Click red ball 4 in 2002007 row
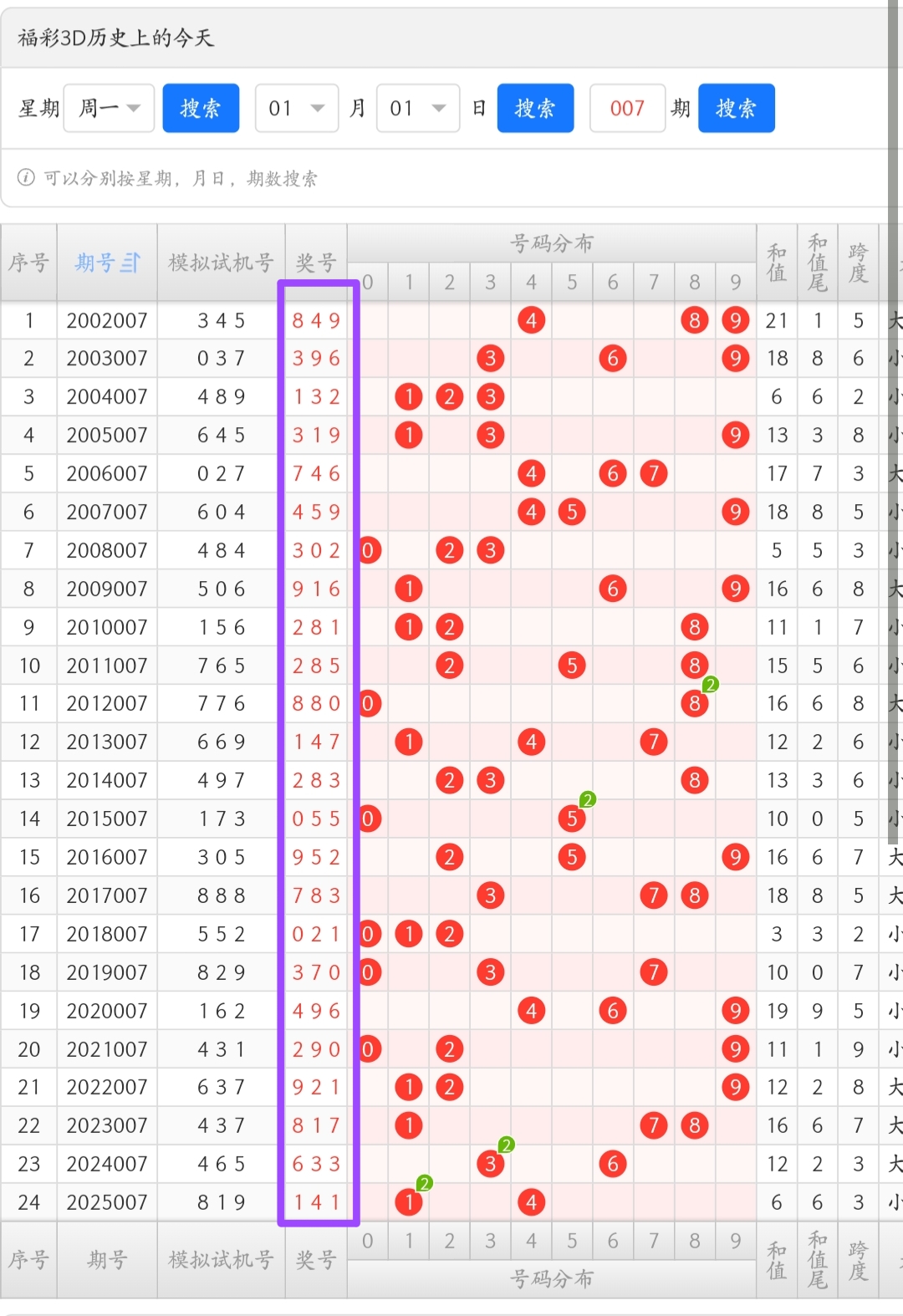 (x=532, y=320)
